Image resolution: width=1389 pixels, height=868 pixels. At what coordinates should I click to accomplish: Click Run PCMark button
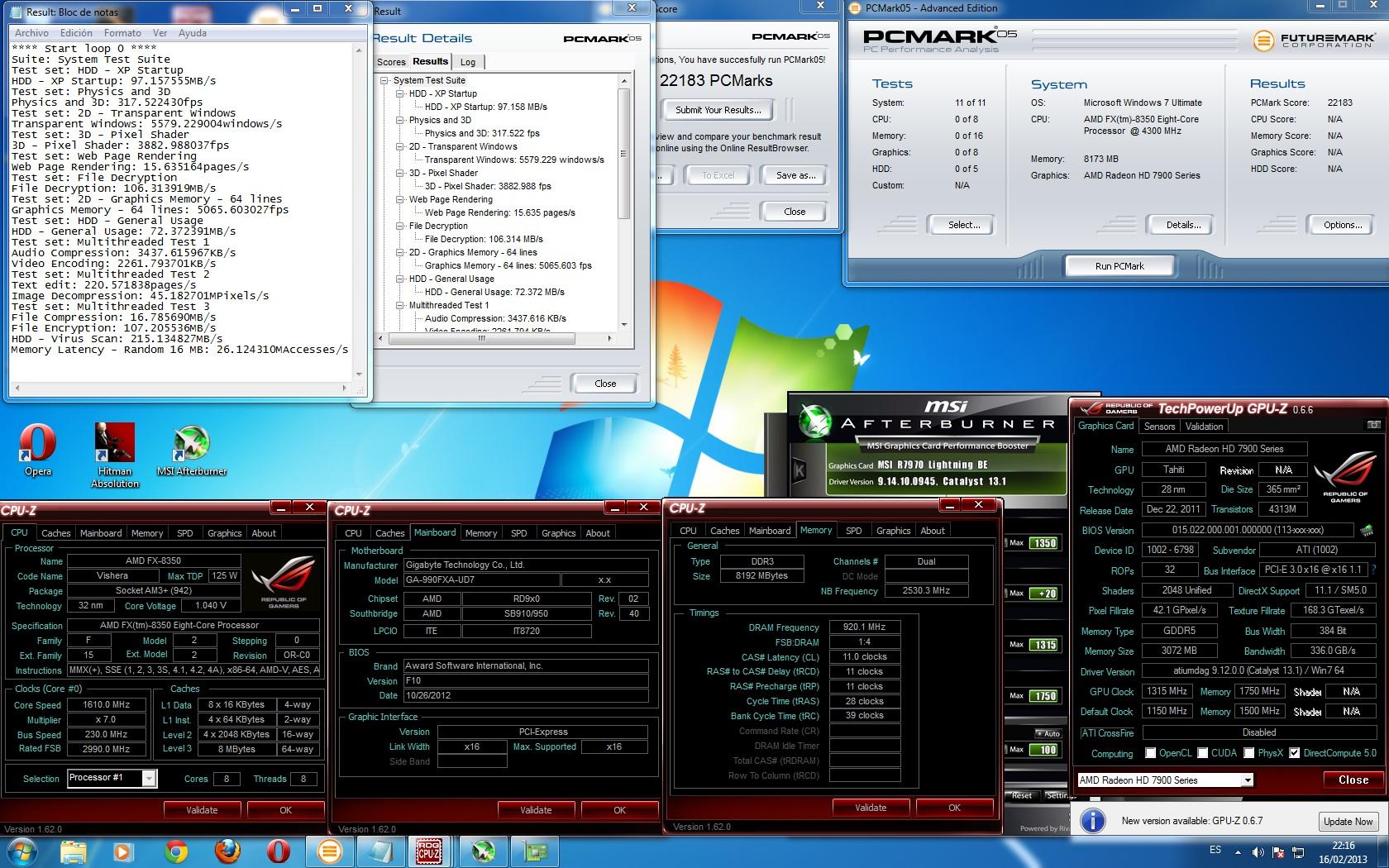1119,266
